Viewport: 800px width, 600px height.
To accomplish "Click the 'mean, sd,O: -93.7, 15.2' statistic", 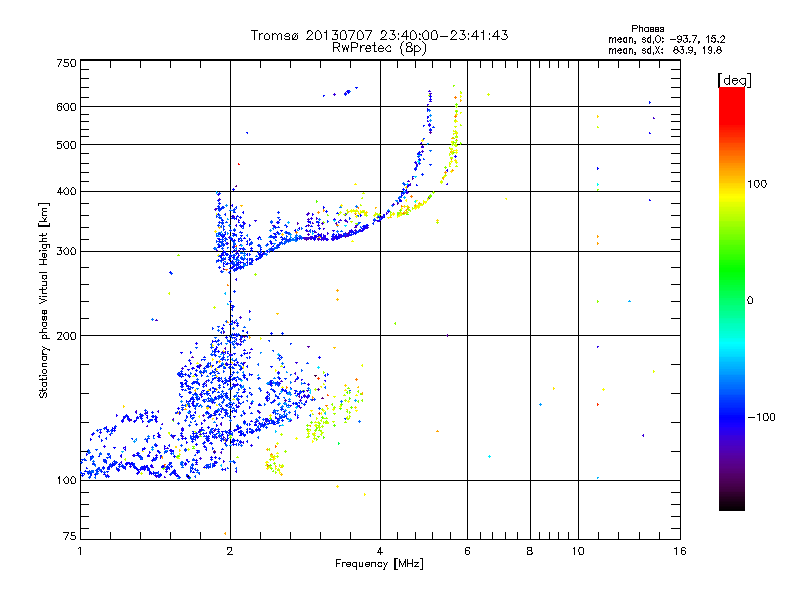I will (x=666, y=39).
